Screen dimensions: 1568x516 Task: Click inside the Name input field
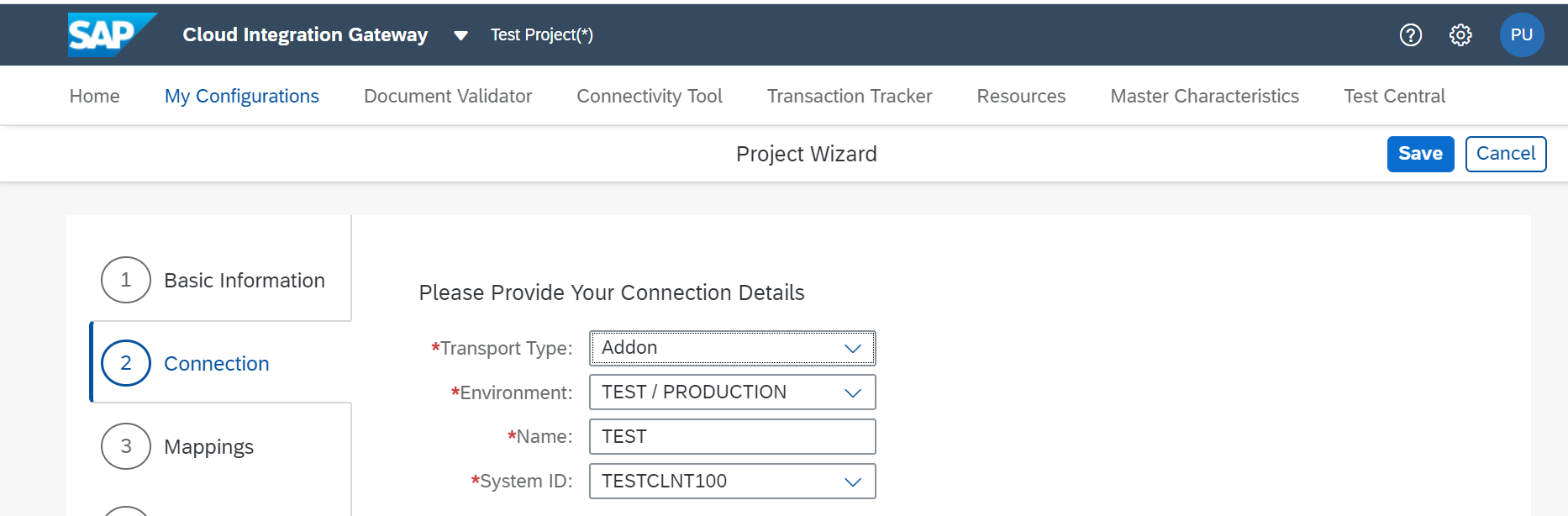coord(731,436)
